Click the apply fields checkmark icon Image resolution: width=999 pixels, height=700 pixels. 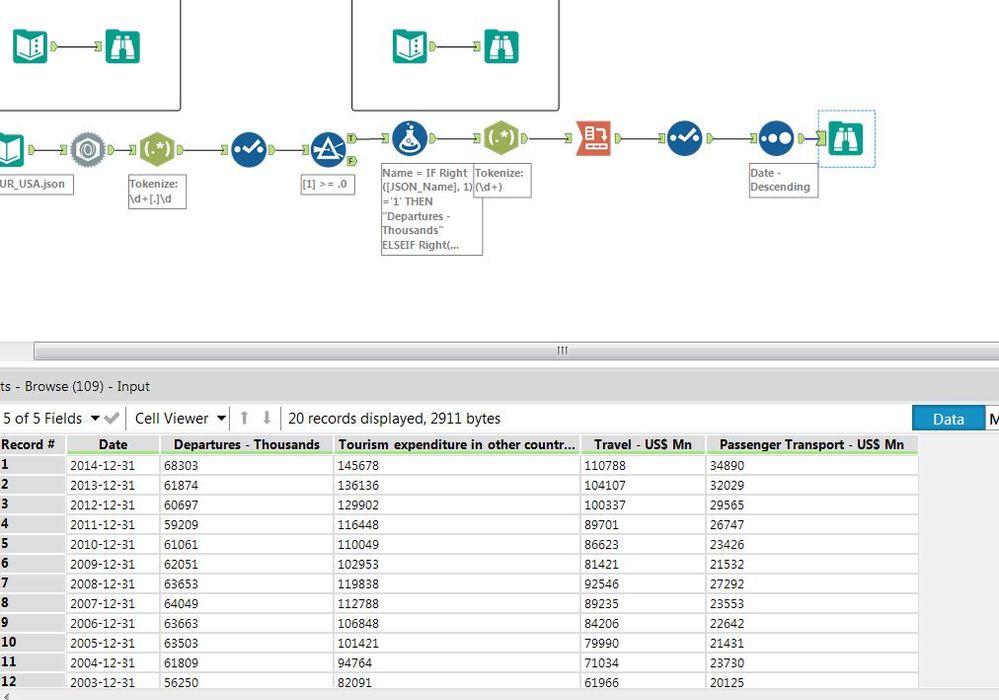tap(112, 418)
